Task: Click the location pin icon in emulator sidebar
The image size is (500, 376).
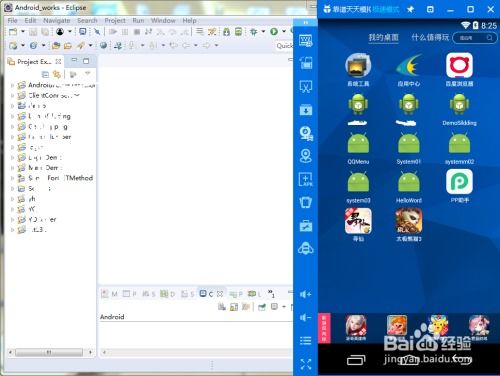Action: (x=306, y=156)
